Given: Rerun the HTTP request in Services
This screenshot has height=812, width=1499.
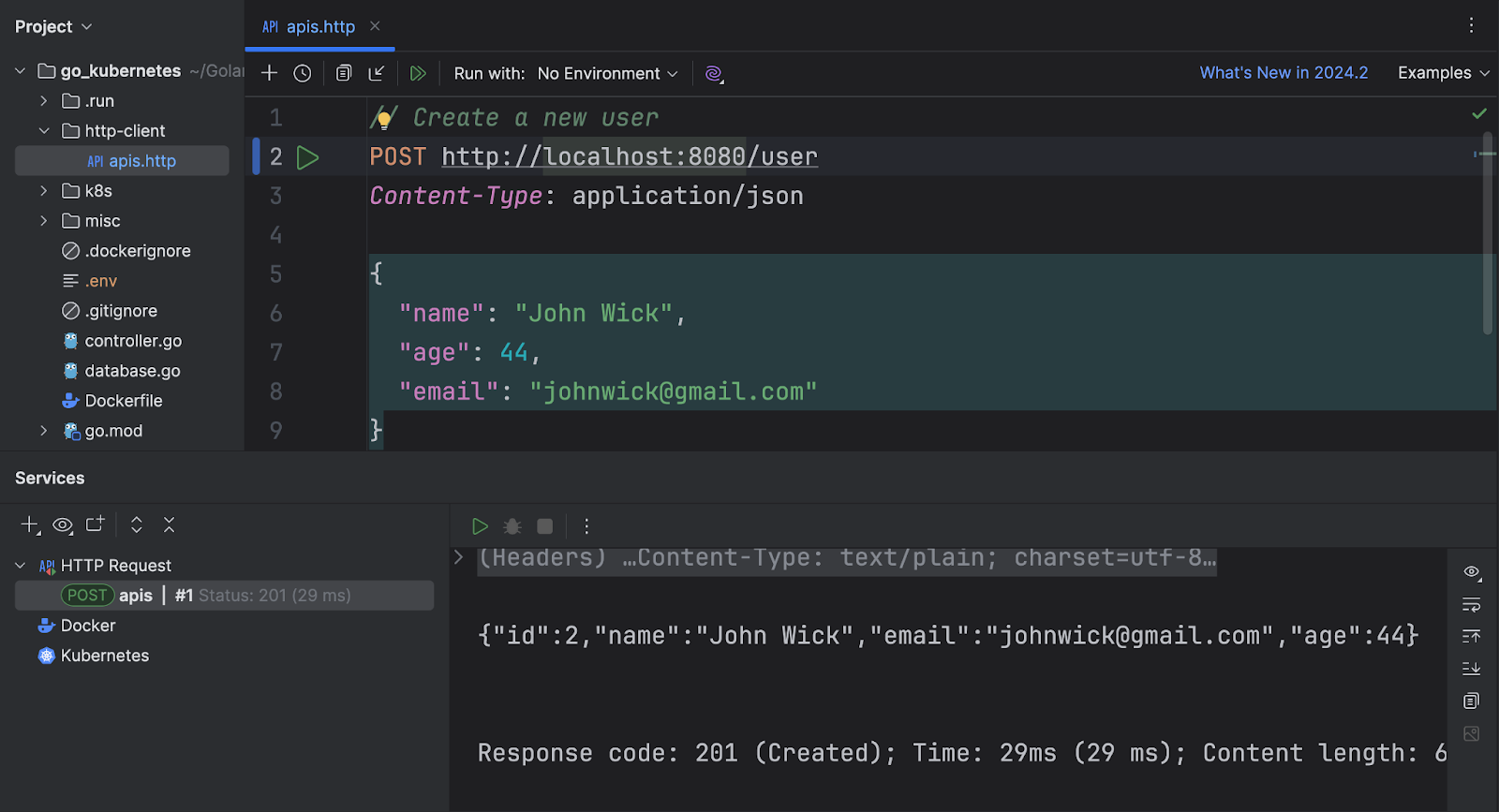Looking at the screenshot, I should (x=480, y=526).
